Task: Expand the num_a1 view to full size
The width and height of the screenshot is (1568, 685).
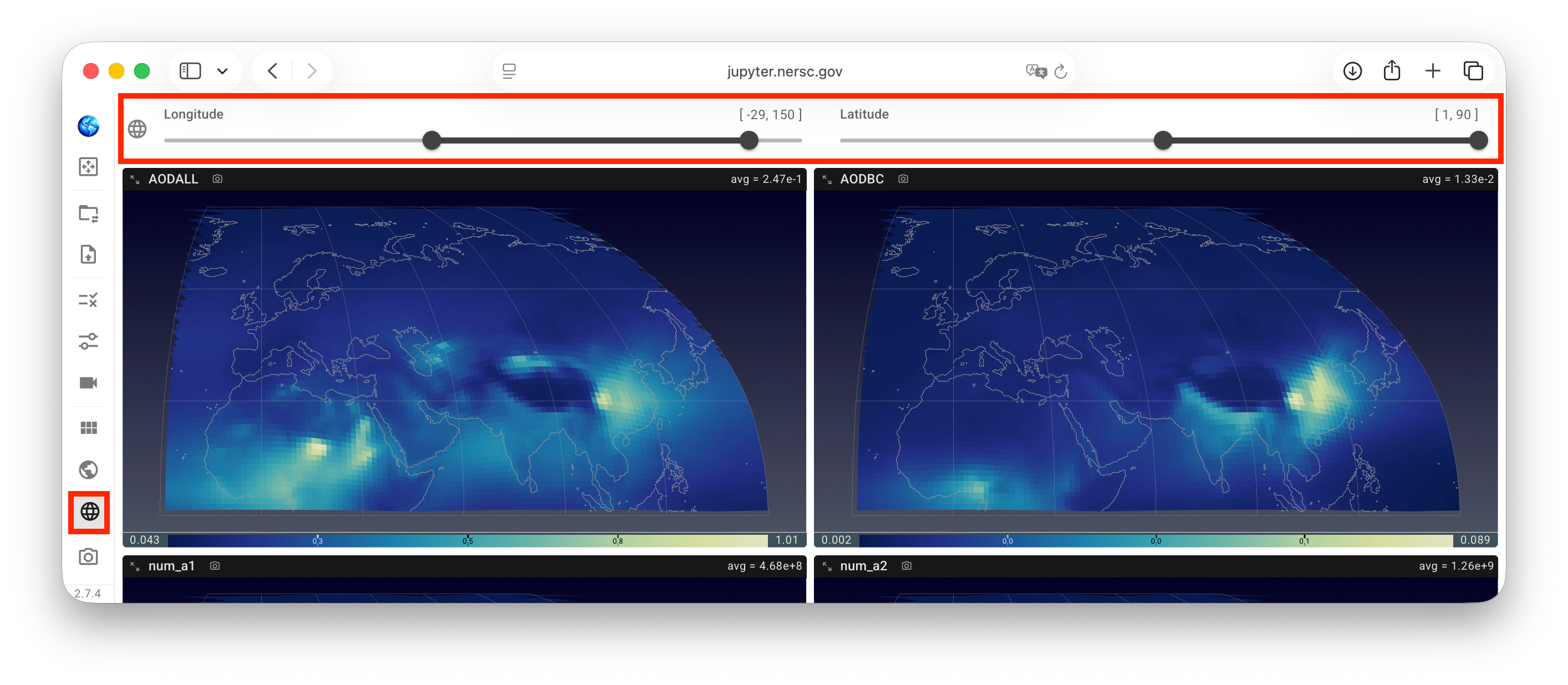Action: pos(135,566)
